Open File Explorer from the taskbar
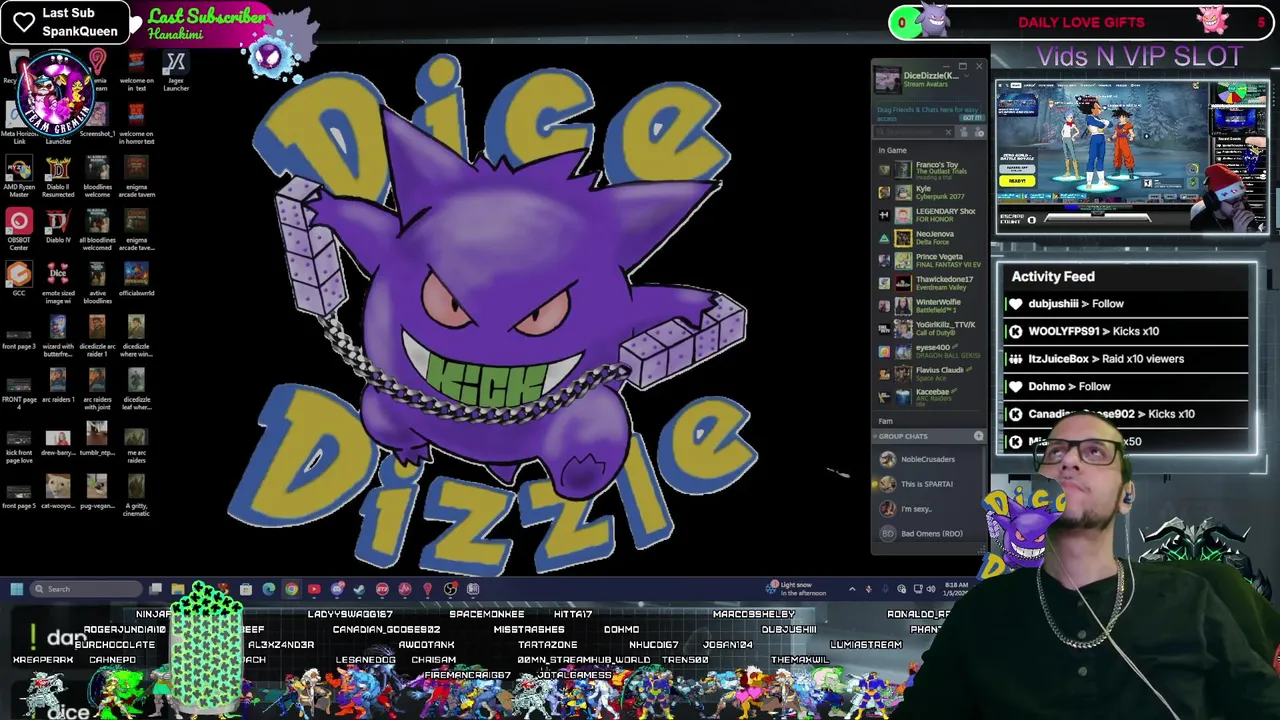This screenshot has width=1280, height=720. [178, 589]
